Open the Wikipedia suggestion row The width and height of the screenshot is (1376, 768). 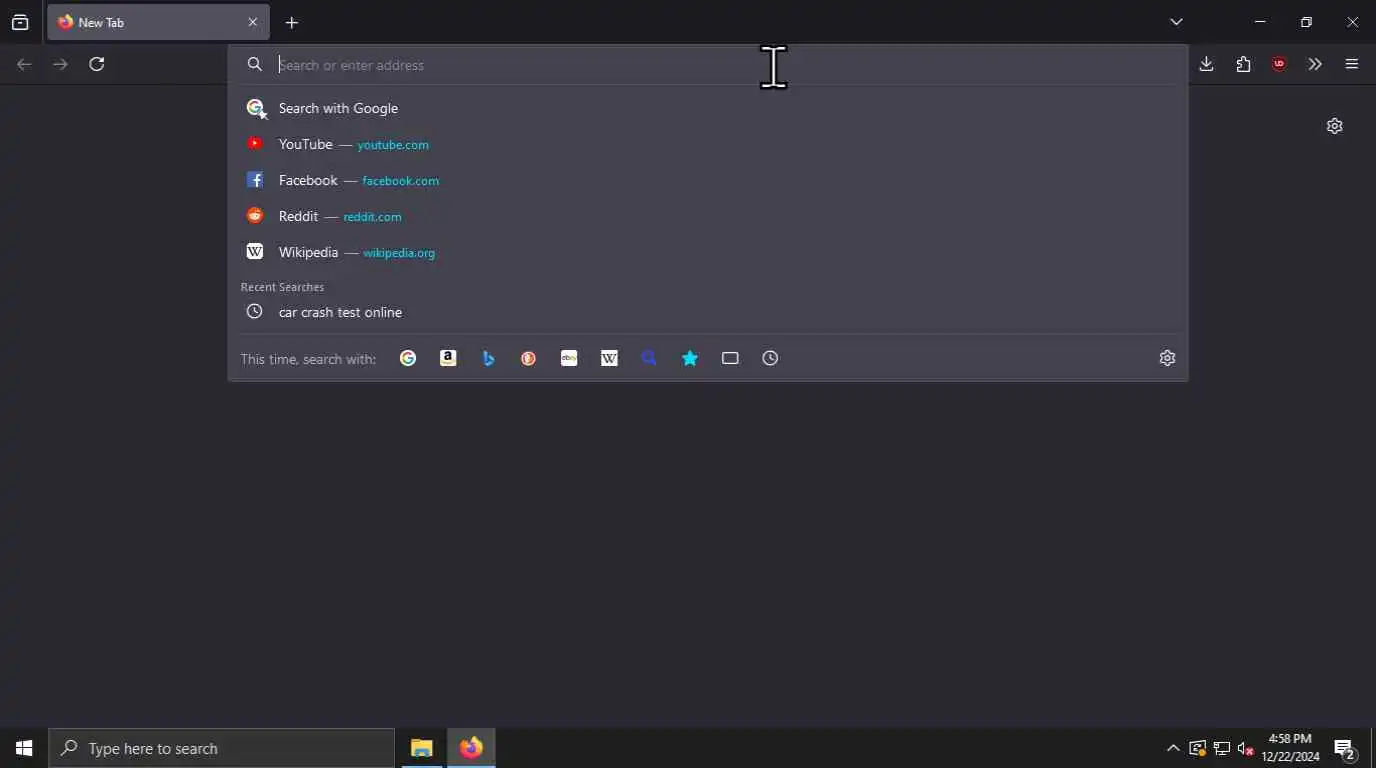click(708, 252)
